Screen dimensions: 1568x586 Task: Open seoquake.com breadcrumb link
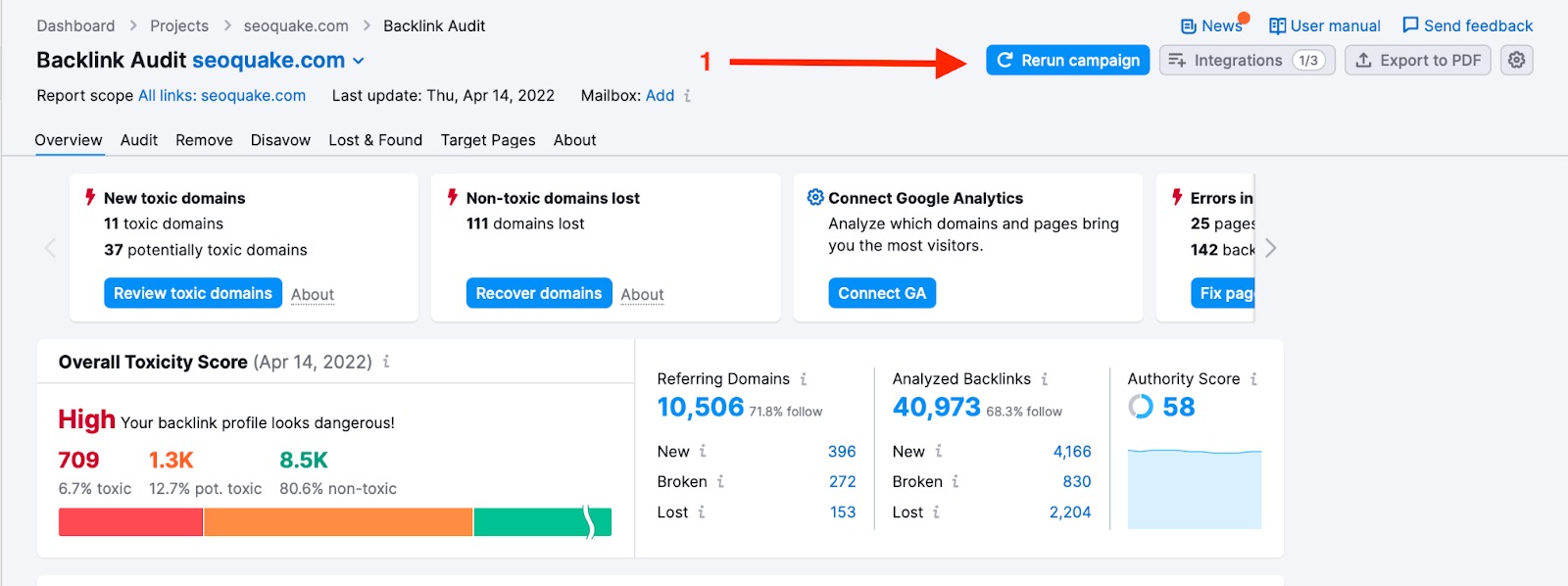coord(296,25)
